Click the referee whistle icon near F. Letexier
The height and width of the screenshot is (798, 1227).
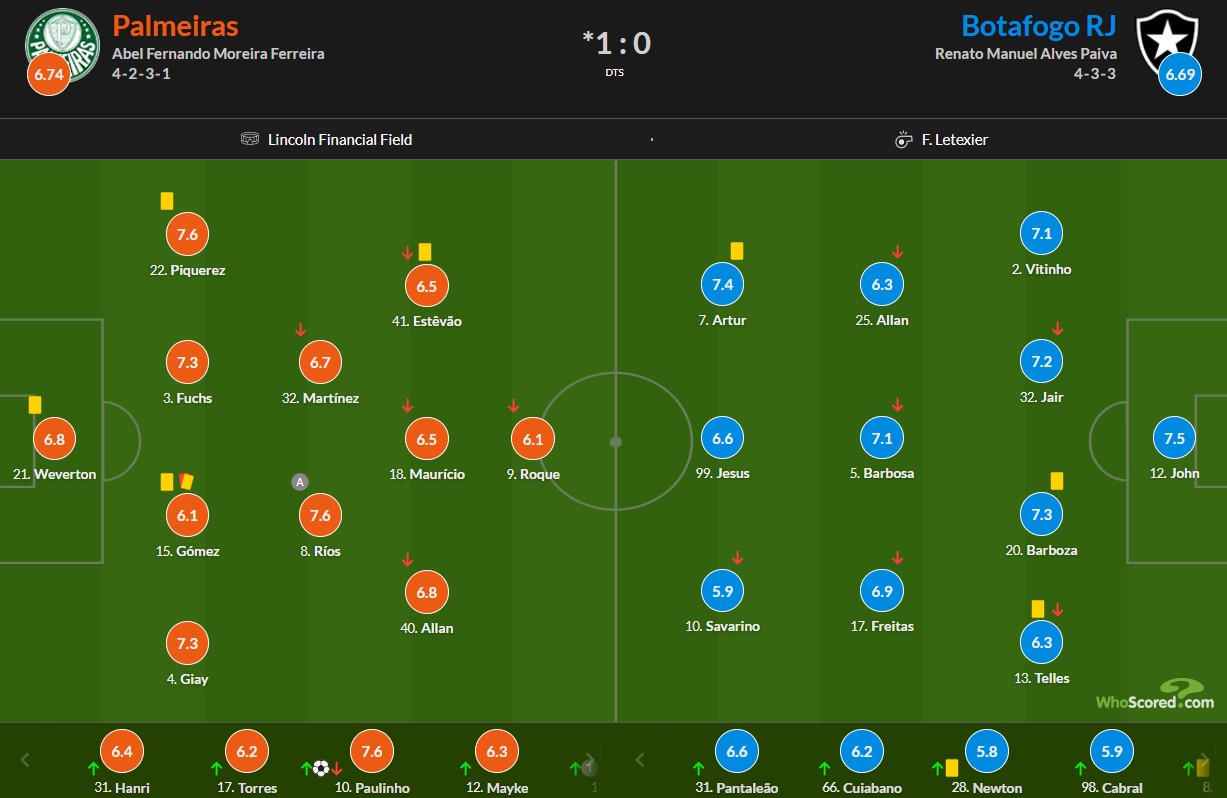903,139
